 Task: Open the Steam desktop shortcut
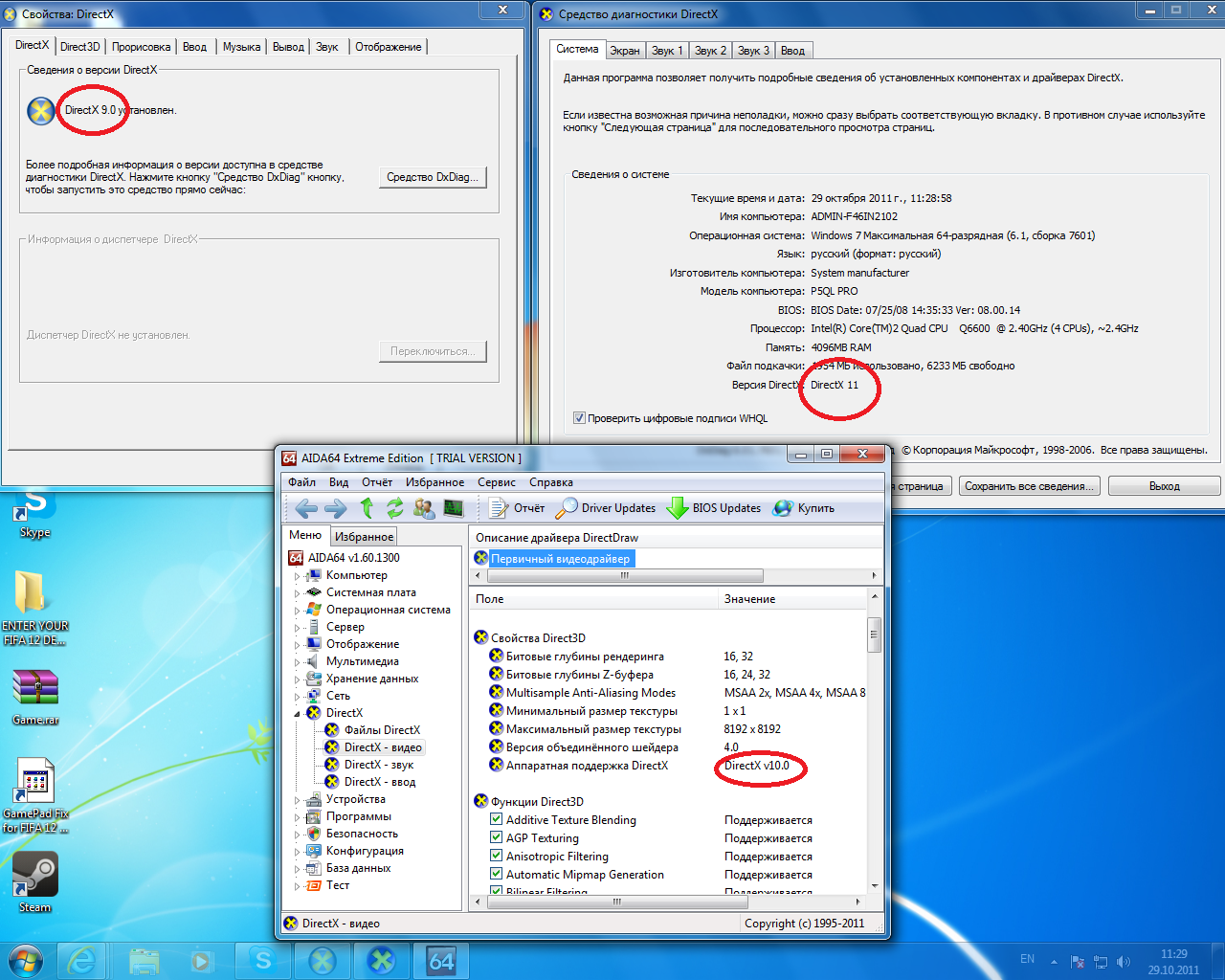click(34, 880)
